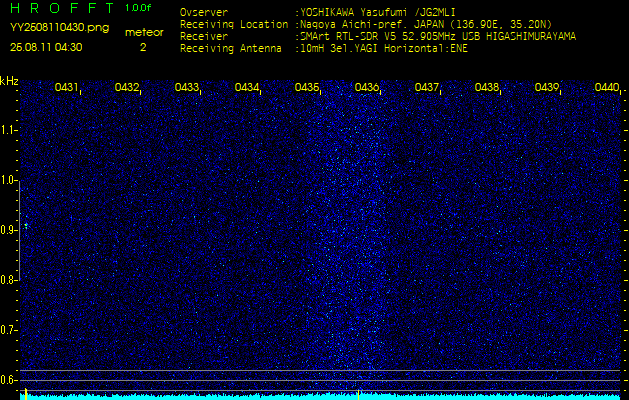
Task: Click the date stamp 25.08.11 04:30
Action: [x=46, y=47]
